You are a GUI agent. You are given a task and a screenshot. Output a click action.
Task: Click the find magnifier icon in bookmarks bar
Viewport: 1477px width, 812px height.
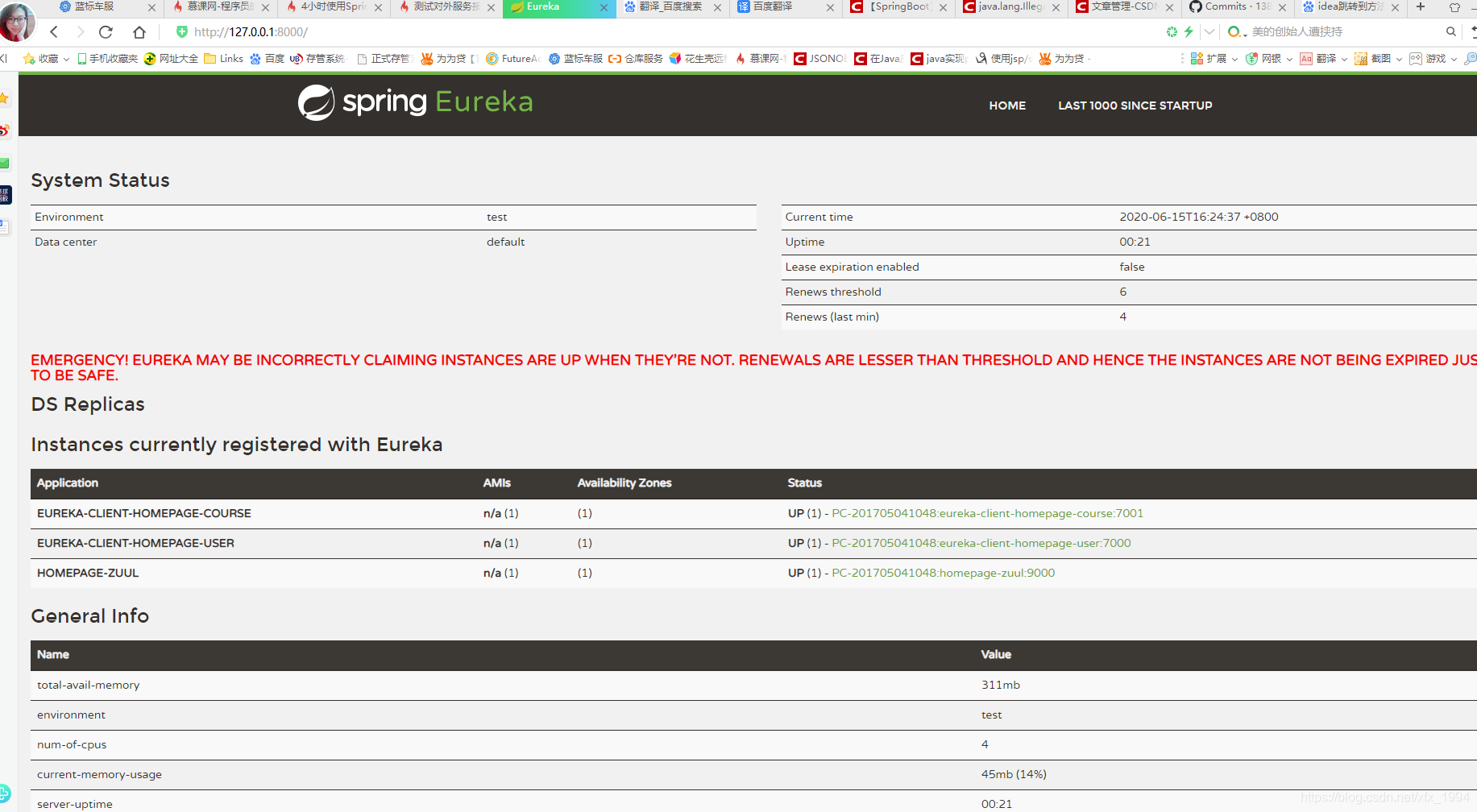pos(1470,59)
